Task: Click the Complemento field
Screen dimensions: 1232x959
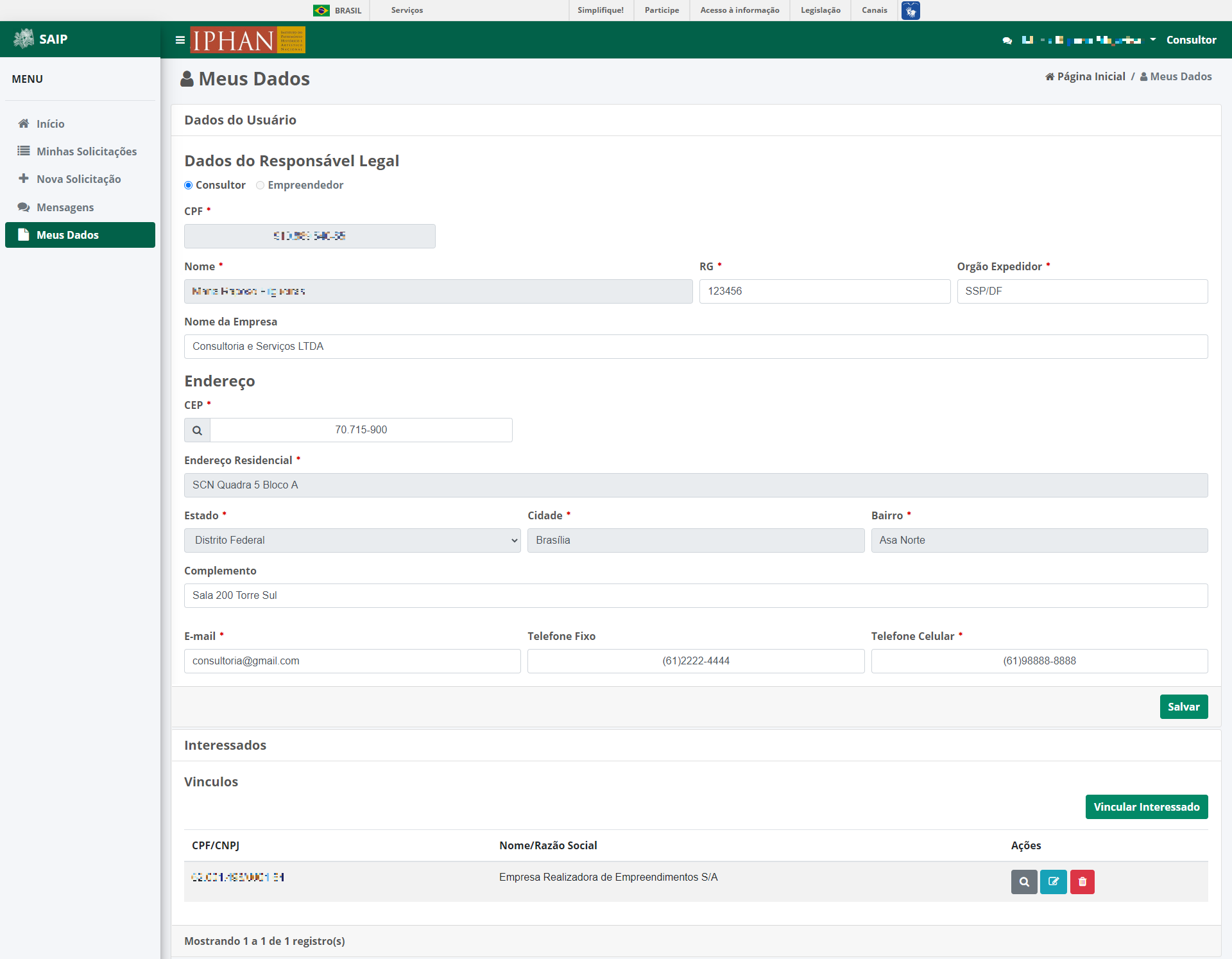Action: coord(696,596)
